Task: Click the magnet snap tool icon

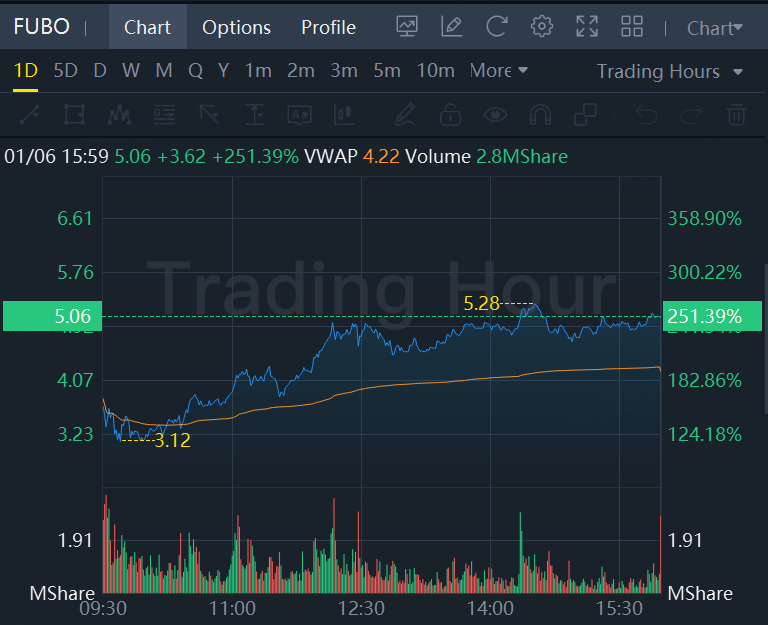Action: pyautogui.click(x=540, y=115)
